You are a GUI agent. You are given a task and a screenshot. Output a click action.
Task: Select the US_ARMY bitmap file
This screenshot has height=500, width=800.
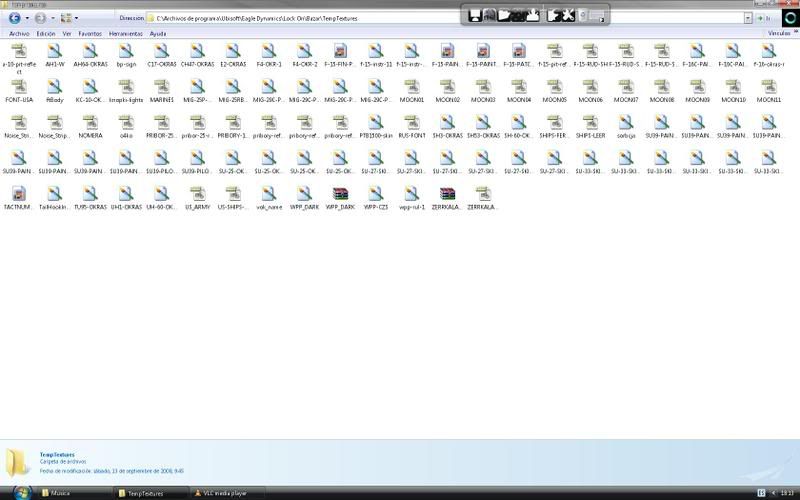tap(197, 198)
